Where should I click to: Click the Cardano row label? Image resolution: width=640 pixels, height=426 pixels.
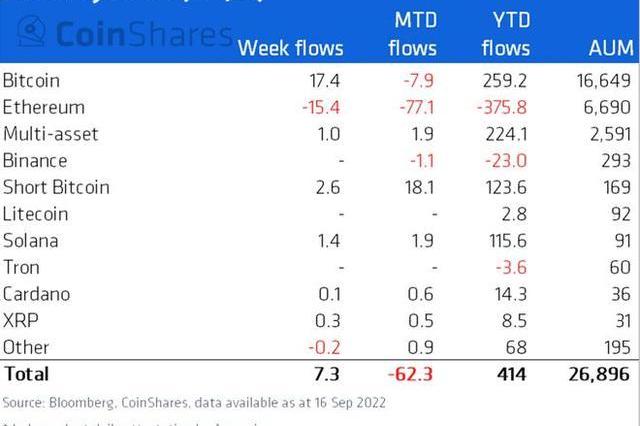pos(36,294)
